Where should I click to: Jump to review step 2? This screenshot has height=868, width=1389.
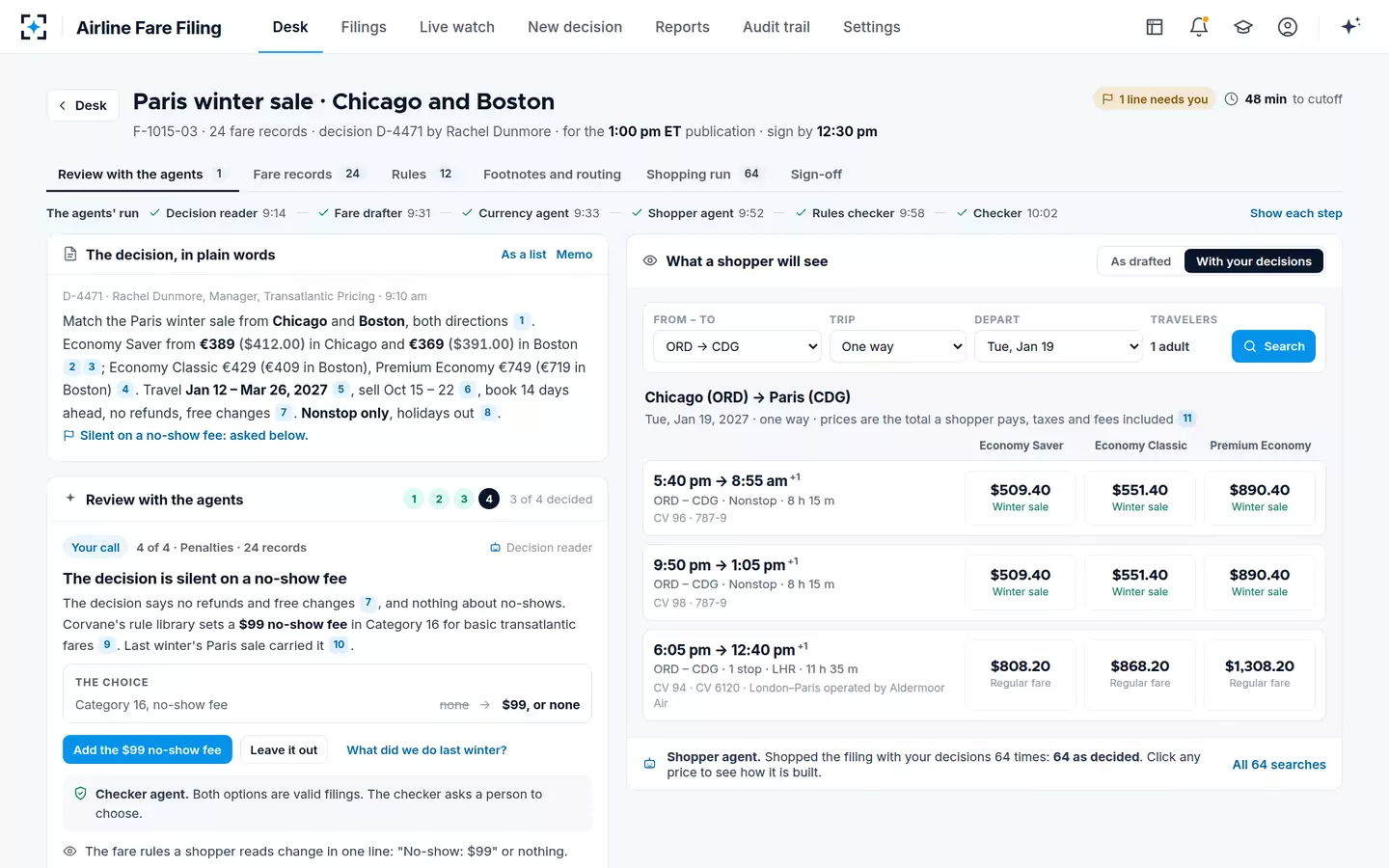pos(439,499)
